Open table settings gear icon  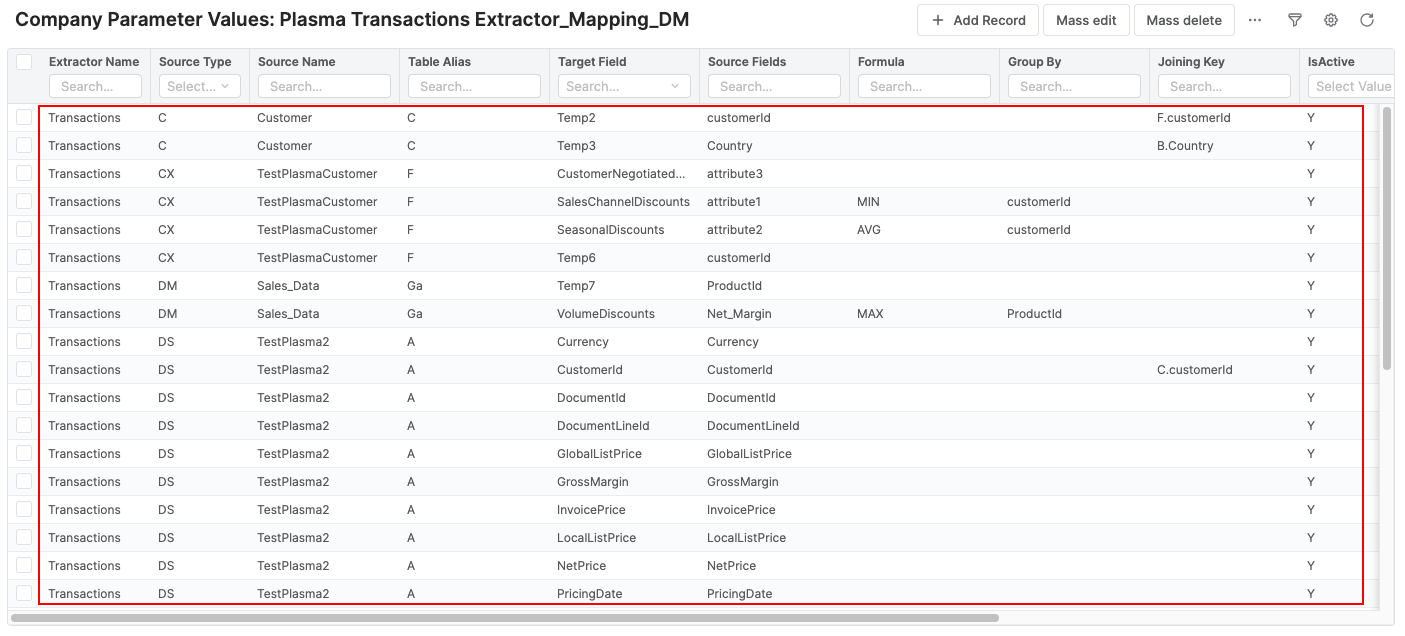[1330, 20]
